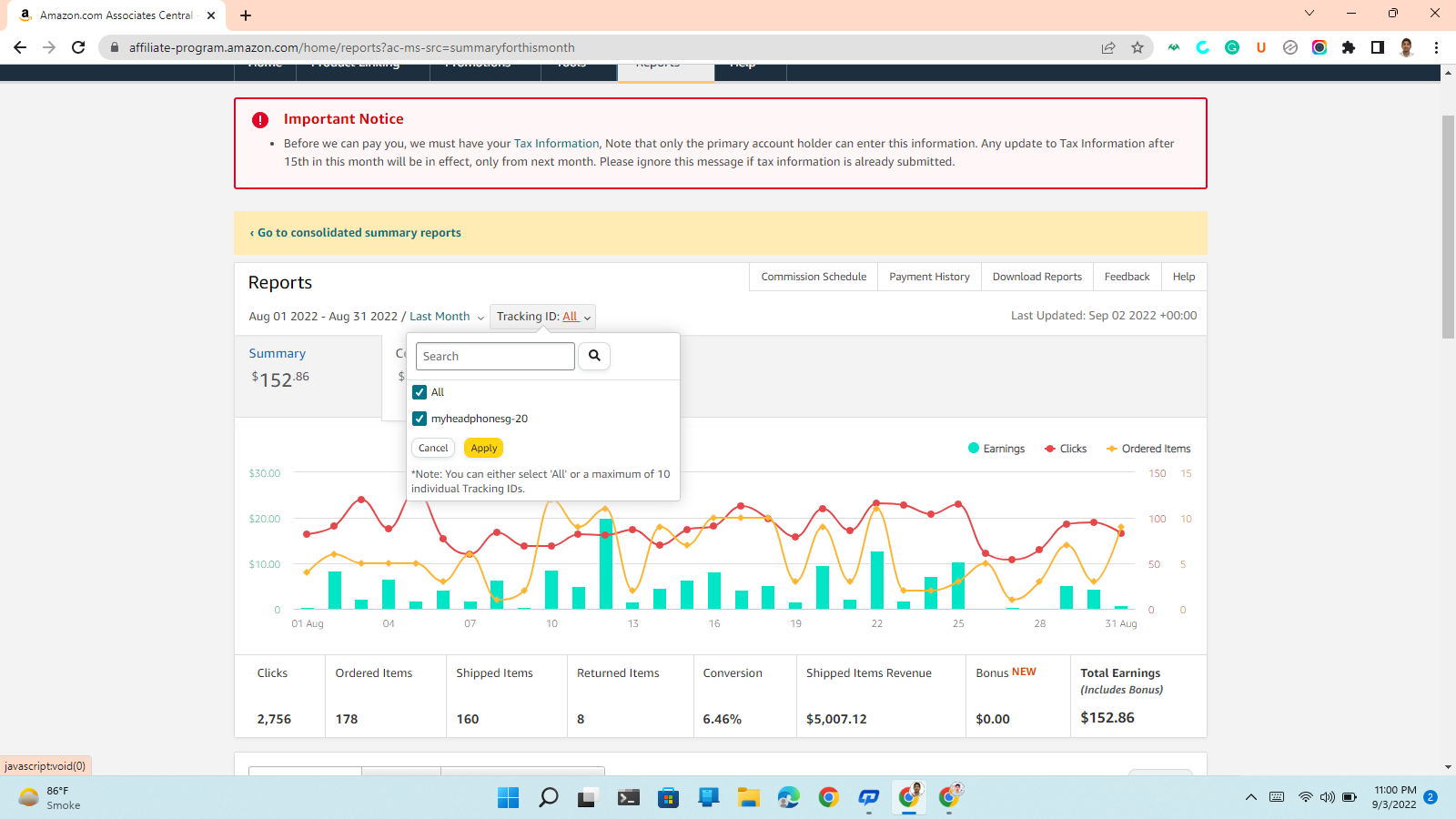
Task: Click the taskbar search icon
Action: (548, 798)
